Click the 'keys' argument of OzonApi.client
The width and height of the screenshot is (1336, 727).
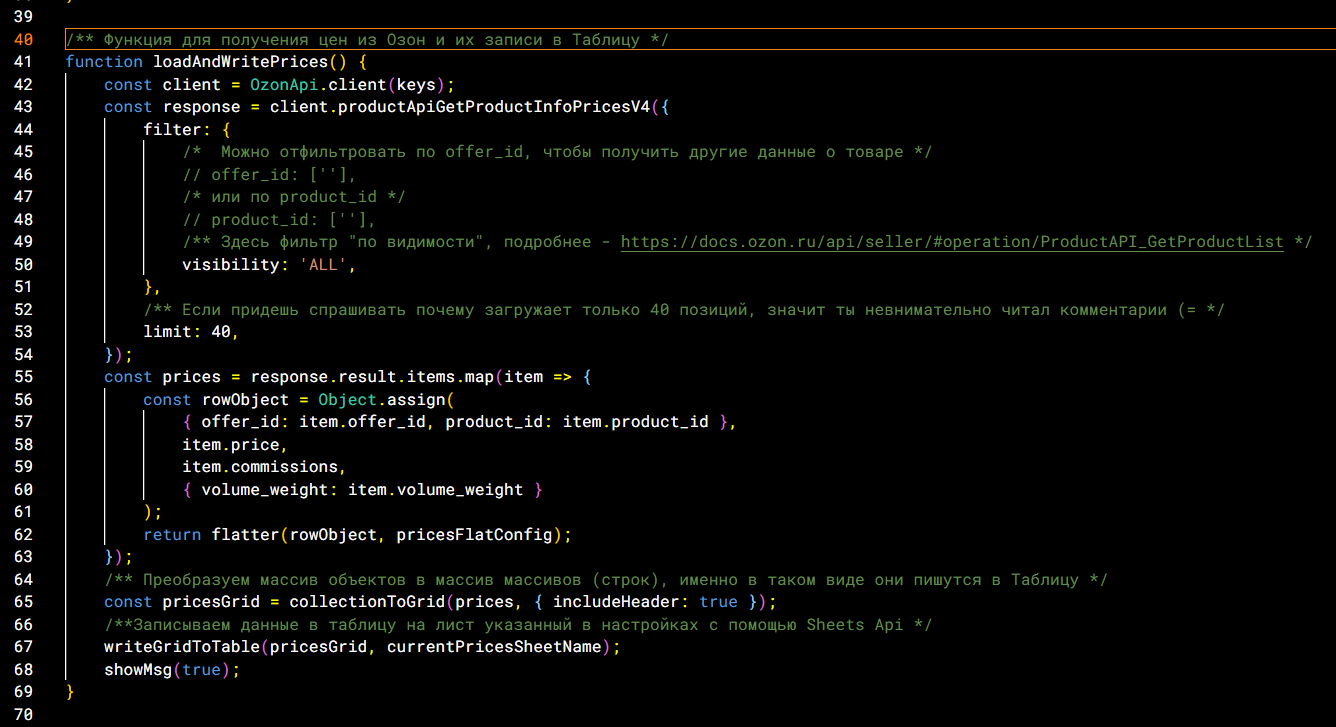coord(417,85)
